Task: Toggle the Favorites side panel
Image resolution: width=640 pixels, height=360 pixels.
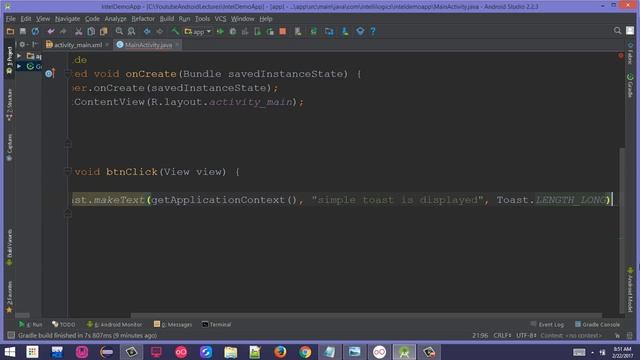Action: [9, 297]
